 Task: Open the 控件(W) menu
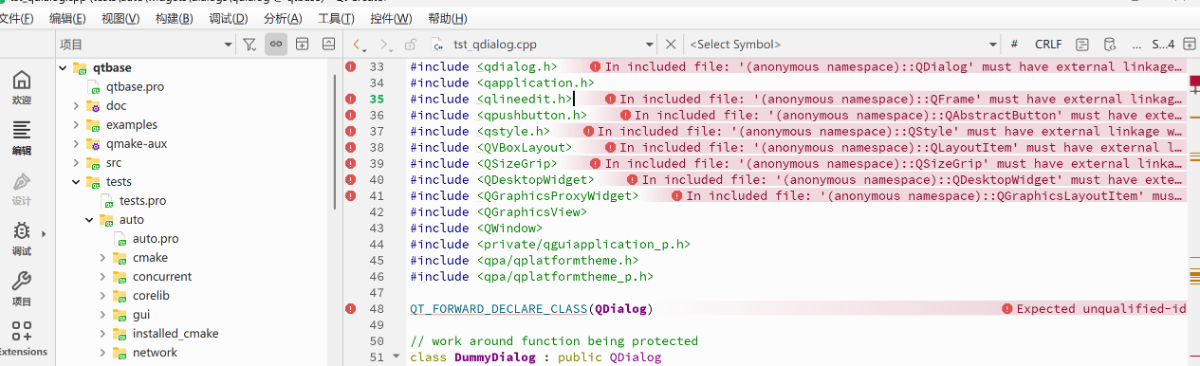point(391,19)
